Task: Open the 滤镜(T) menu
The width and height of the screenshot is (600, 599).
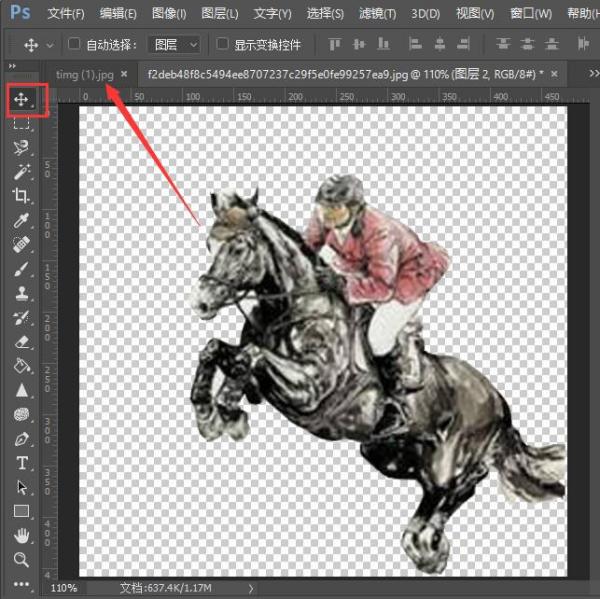Action: point(378,14)
